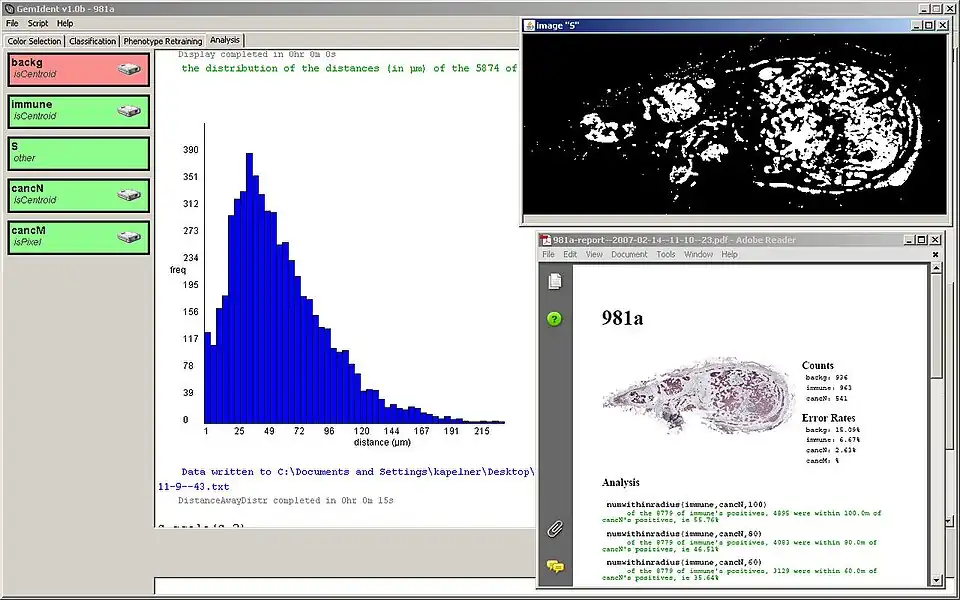Click the printer icon on the backg phenotype
Screen dimensions: 960x600
tap(128, 67)
